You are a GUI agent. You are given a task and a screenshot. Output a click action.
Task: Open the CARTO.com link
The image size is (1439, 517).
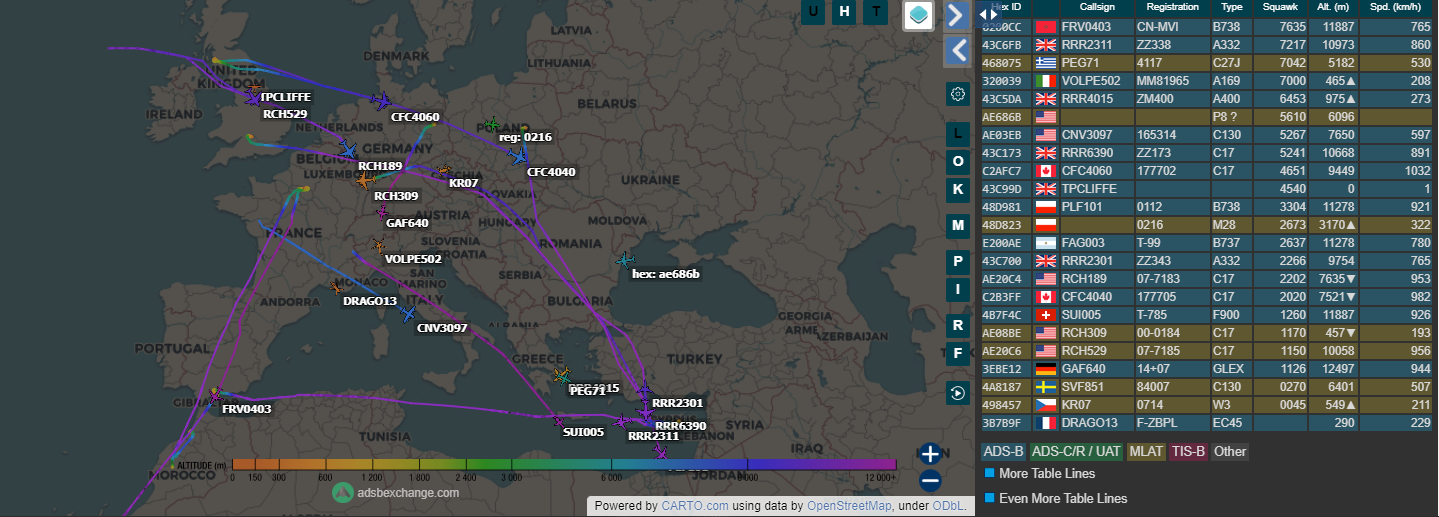pos(694,506)
